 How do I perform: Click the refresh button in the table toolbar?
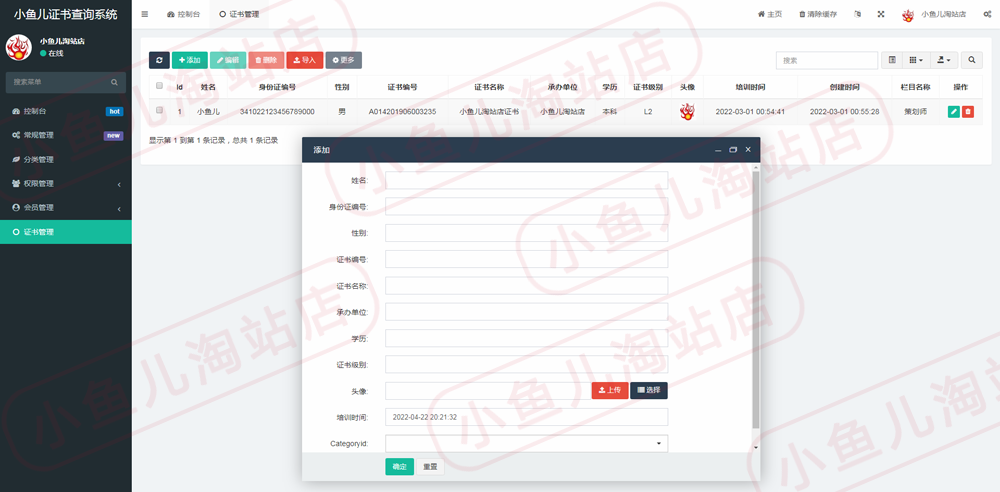click(x=159, y=60)
